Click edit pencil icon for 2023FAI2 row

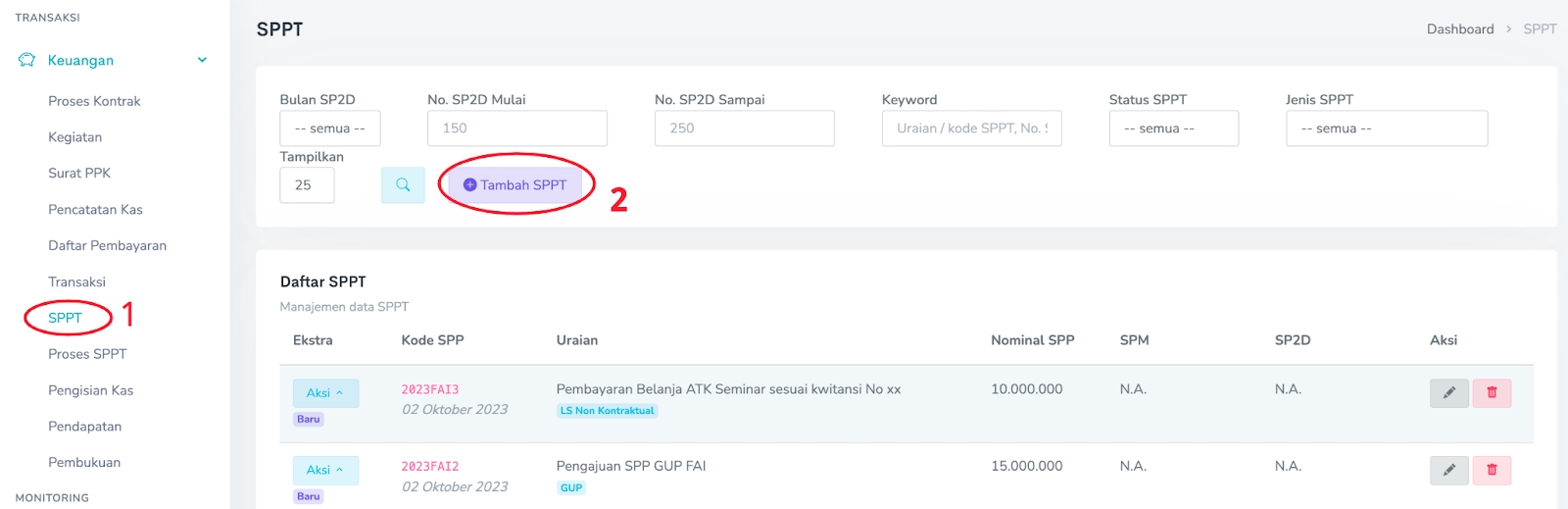point(1448,471)
